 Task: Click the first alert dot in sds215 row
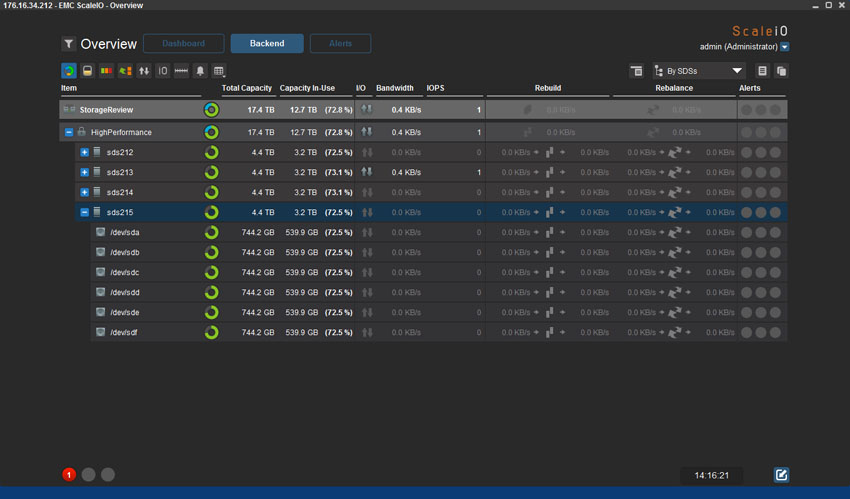coord(746,212)
